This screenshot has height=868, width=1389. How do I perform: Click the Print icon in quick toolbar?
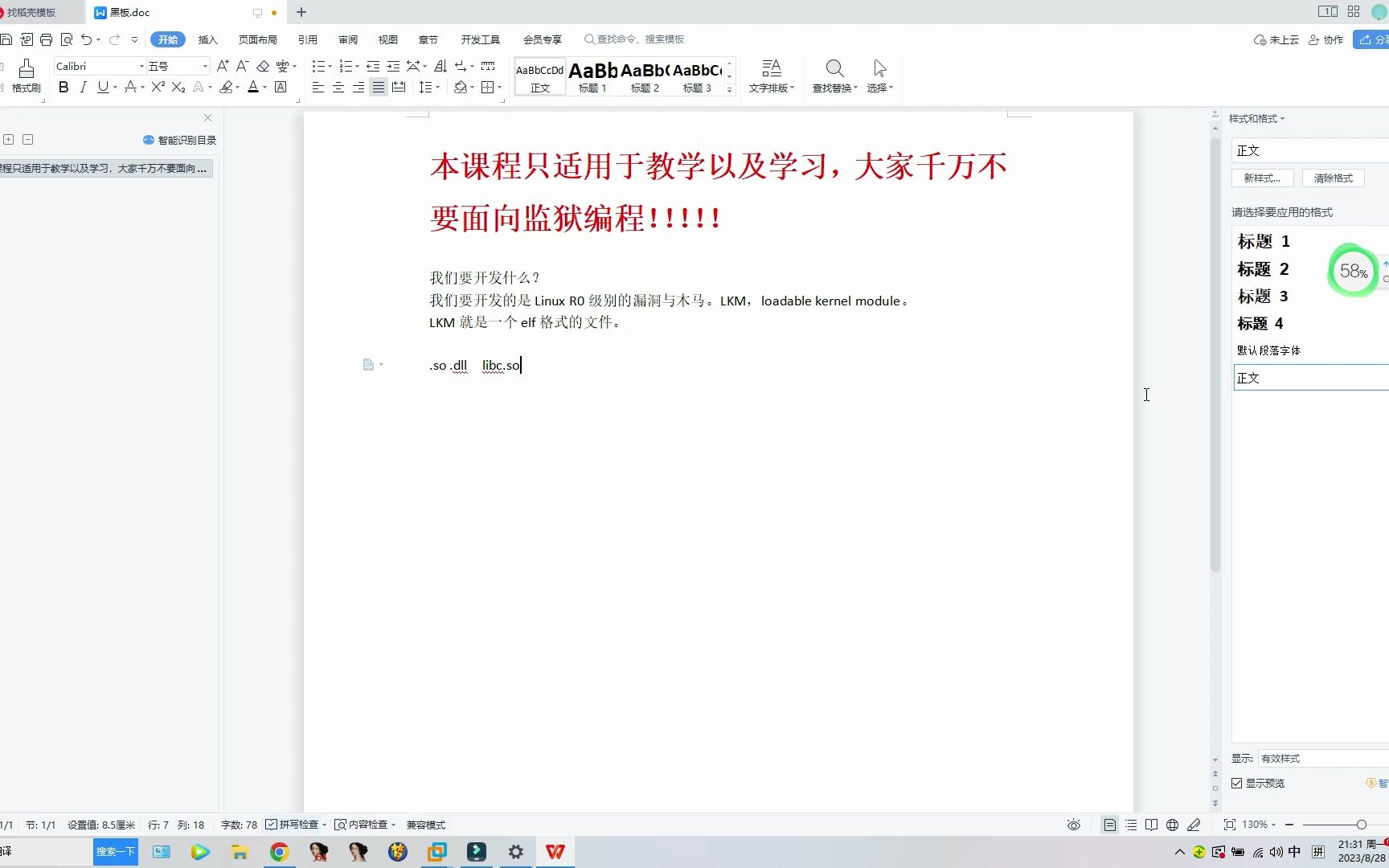(47, 39)
